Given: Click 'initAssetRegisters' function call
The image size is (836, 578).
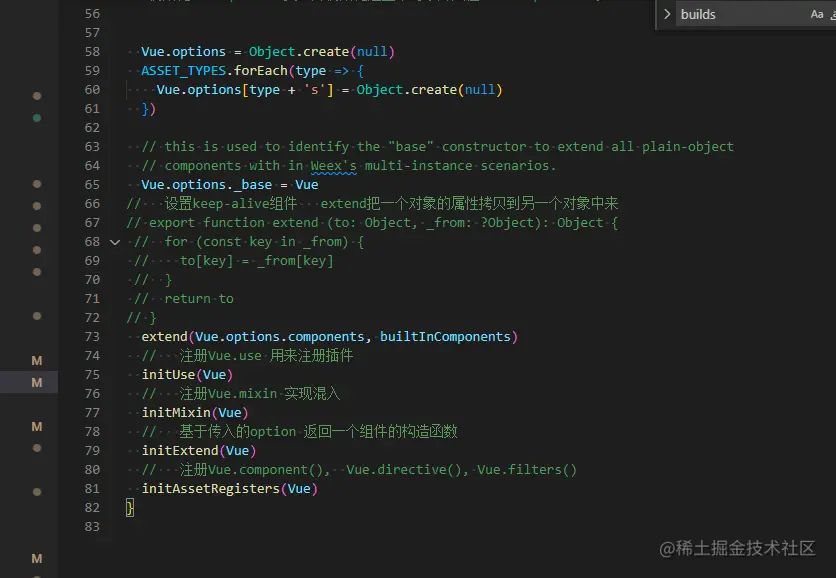Looking at the screenshot, I should (211, 488).
